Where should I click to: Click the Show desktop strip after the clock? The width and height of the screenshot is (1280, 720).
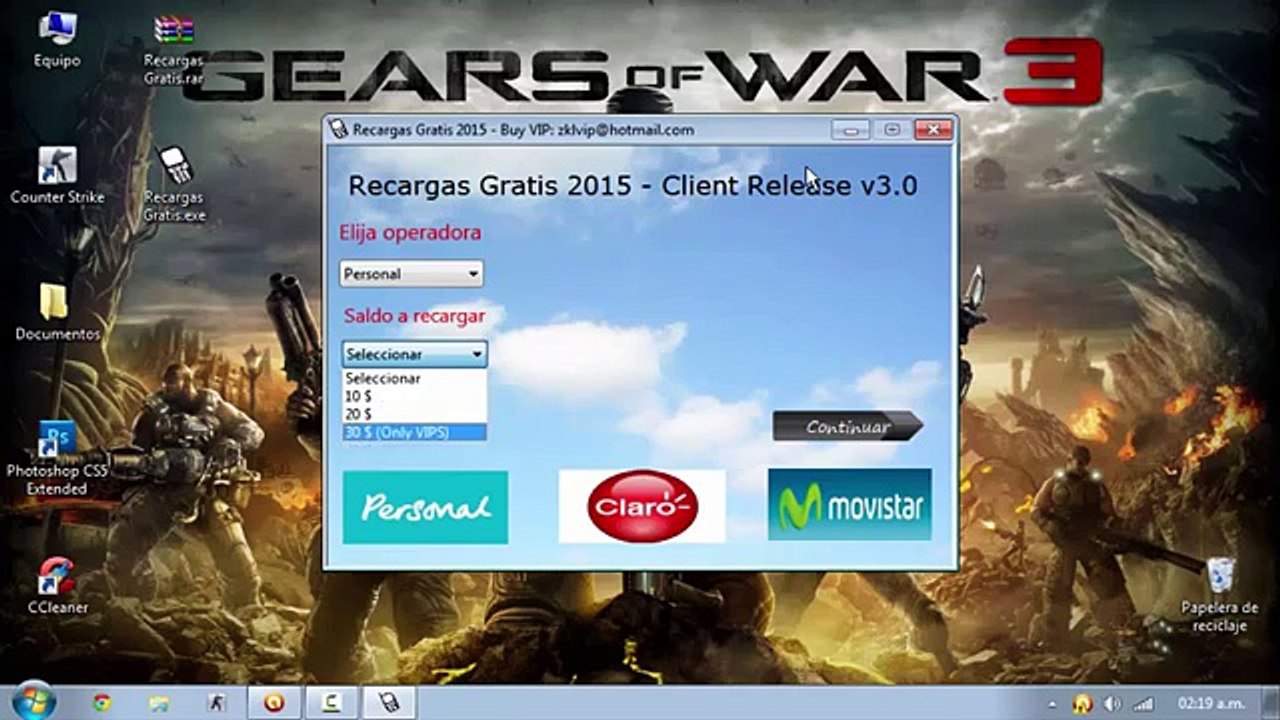tap(1272, 703)
